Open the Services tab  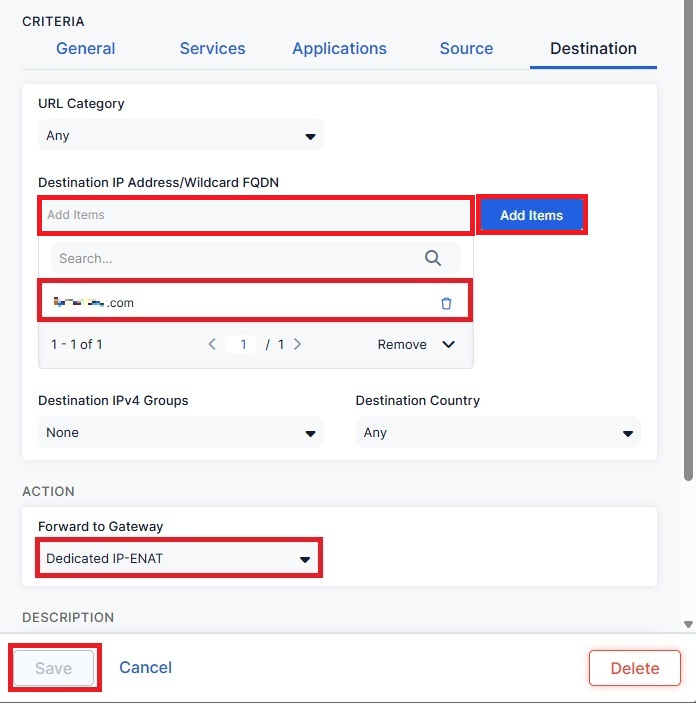tap(212, 48)
